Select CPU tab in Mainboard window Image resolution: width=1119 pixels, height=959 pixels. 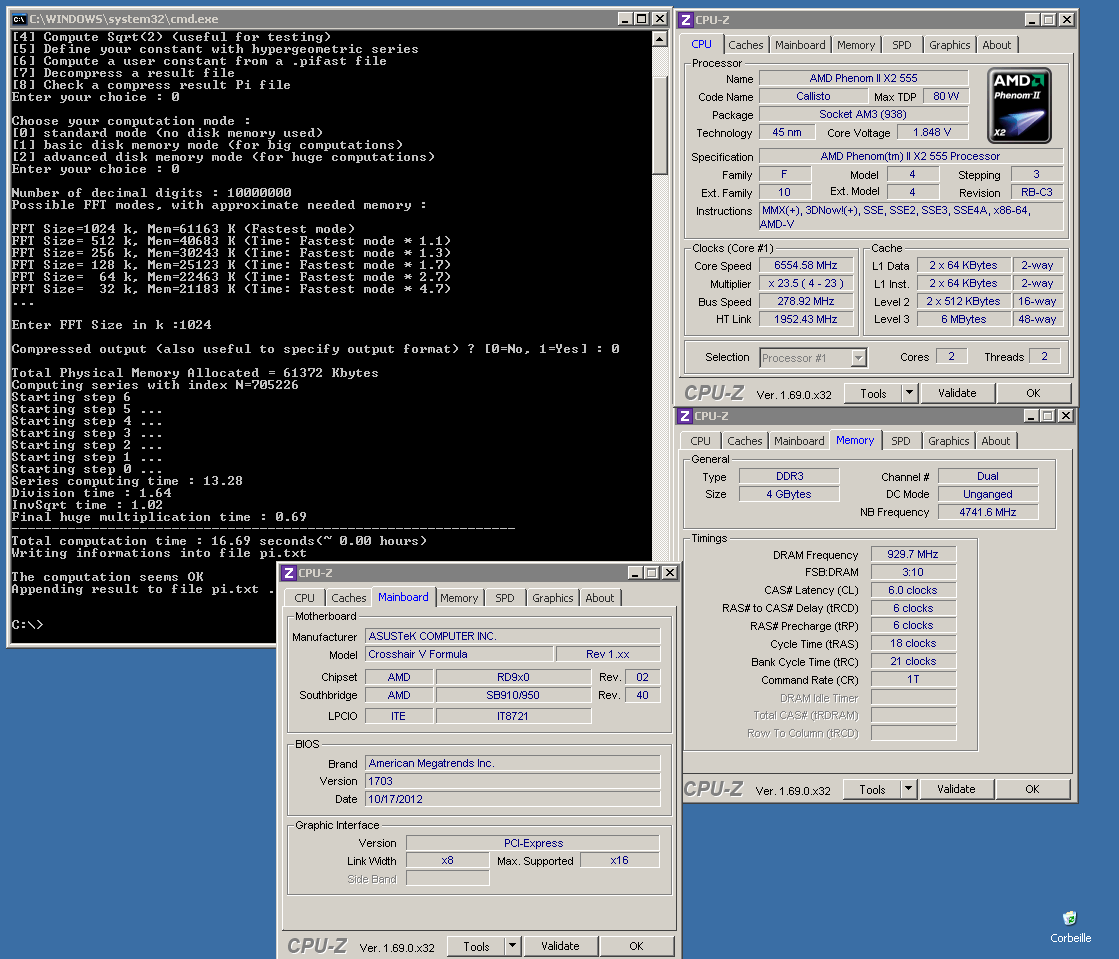[x=304, y=598]
